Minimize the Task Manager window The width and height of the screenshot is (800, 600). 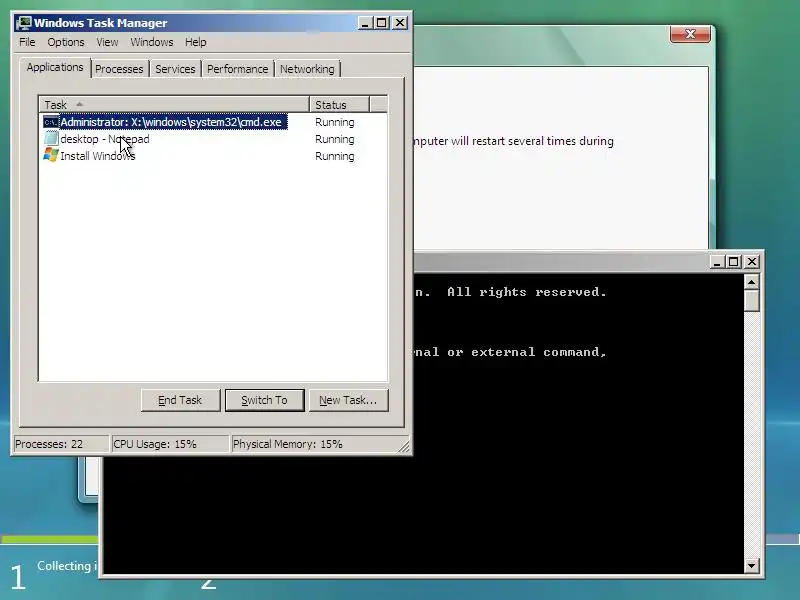pyautogui.click(x=365, y=23)
